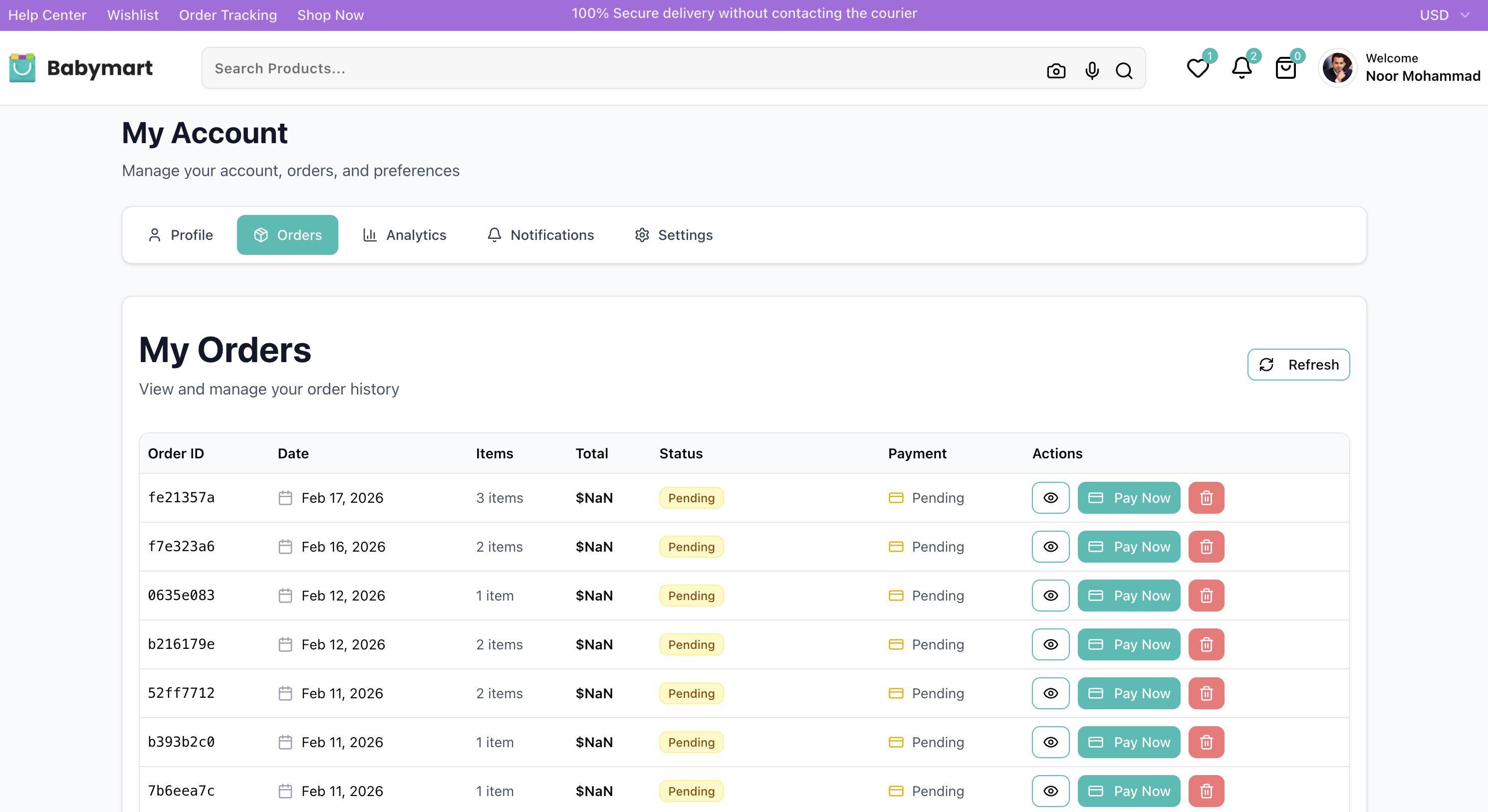Open the wishlist heart icon

click(x=1198, y=68)
